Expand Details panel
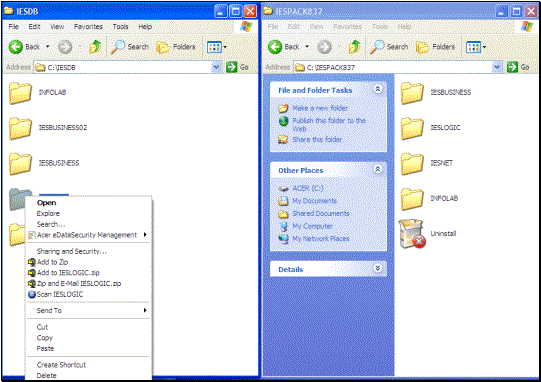The width and height of the screenshot is (541, 382). coord(378,268)
